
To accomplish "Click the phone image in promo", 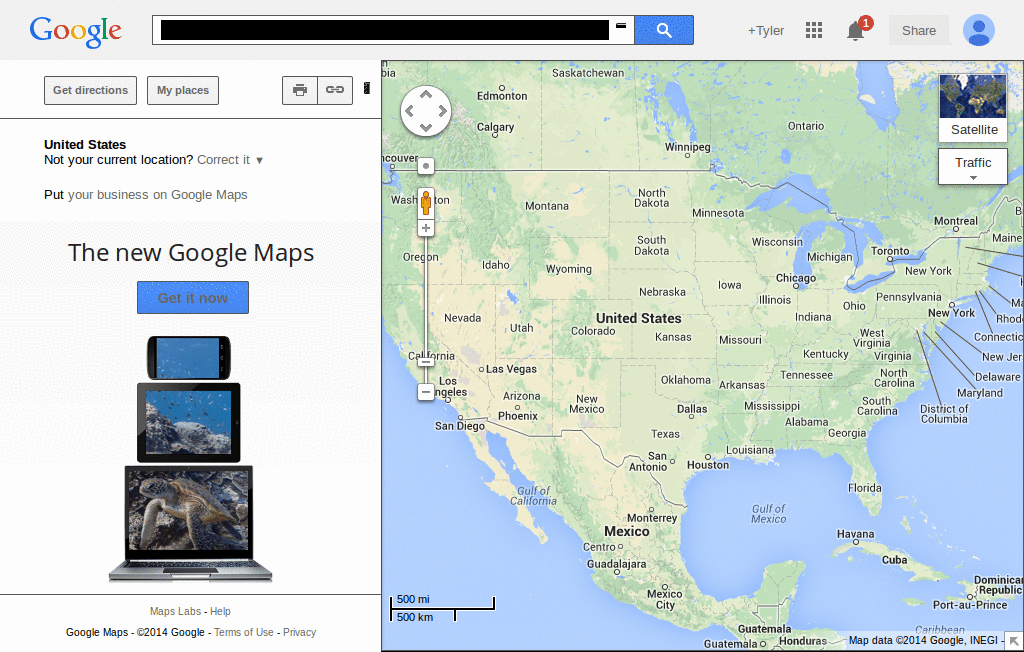I will click(x=189, y=358).
